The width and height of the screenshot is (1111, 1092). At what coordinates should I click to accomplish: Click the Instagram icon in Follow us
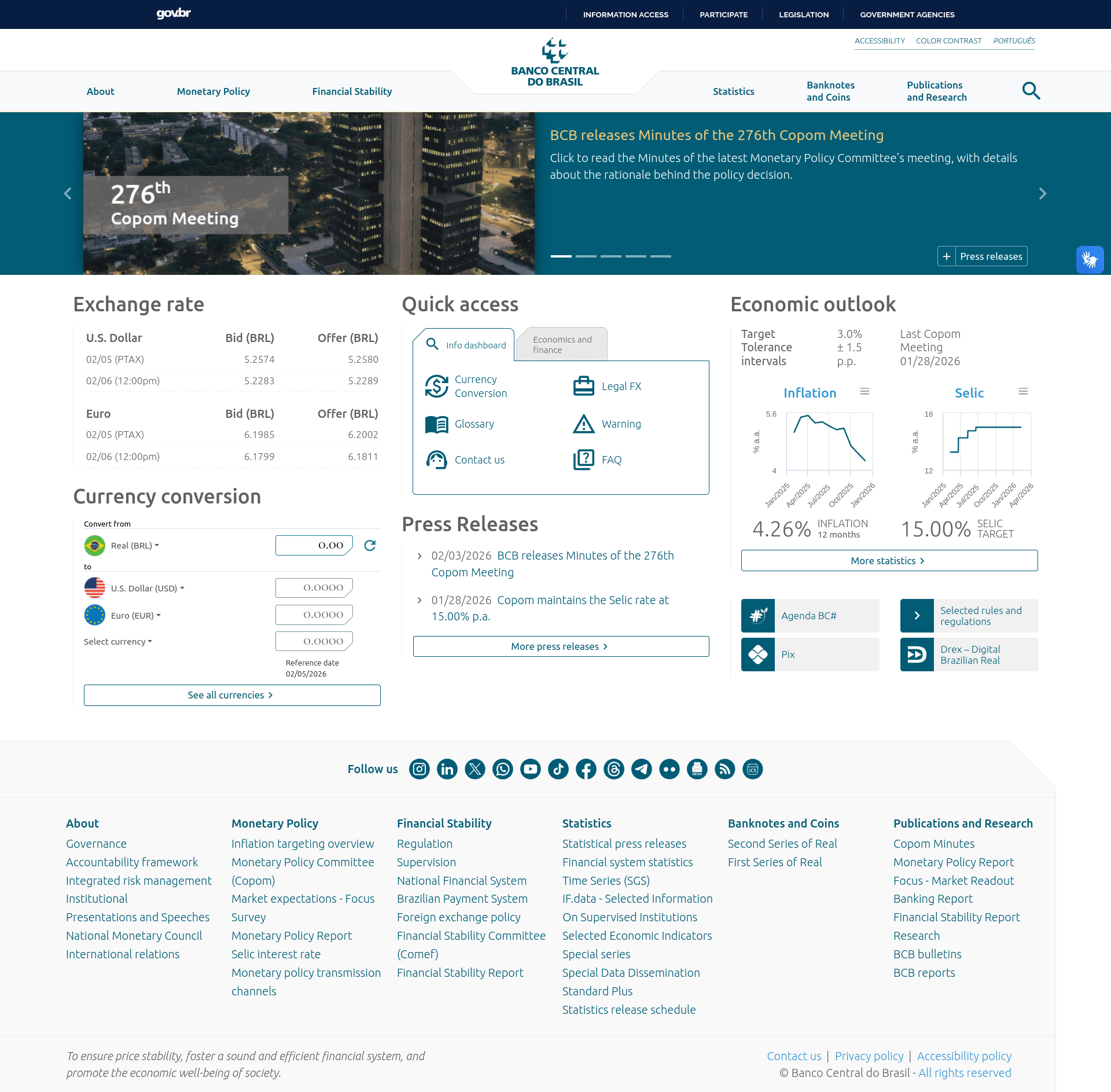coord(419,769)
